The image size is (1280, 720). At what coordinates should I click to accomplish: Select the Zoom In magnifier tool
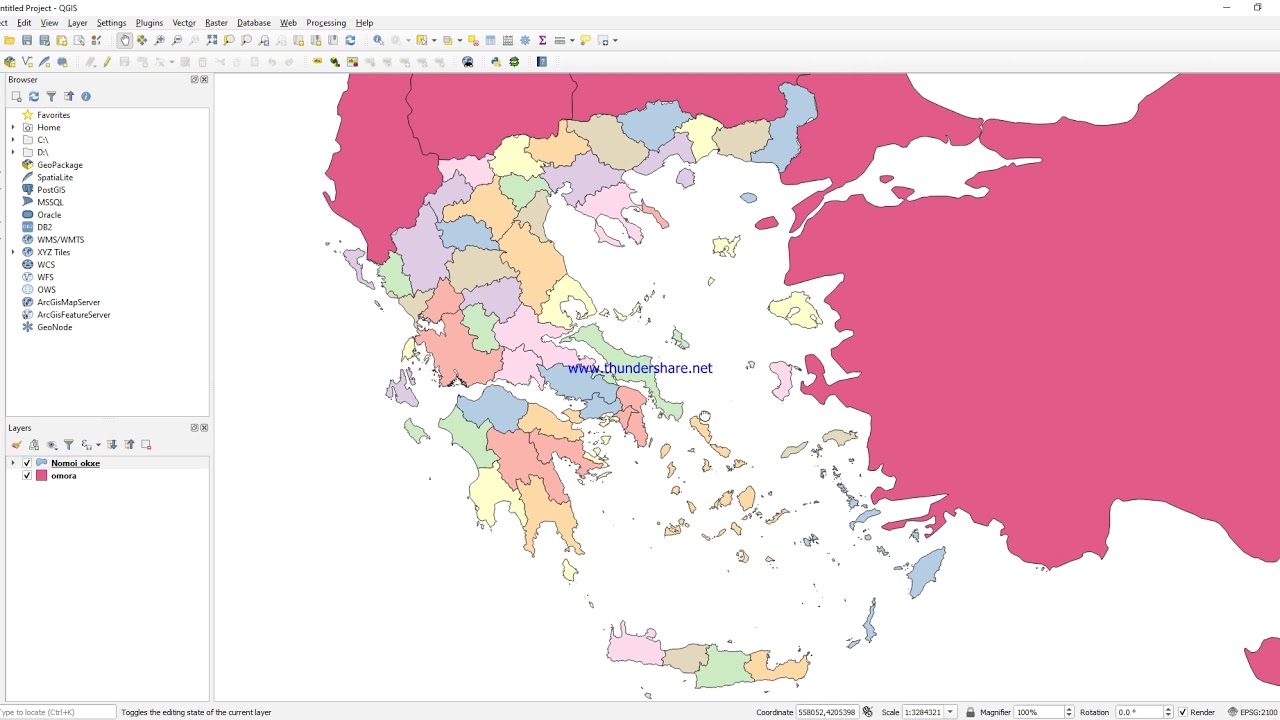coord(159,40)
